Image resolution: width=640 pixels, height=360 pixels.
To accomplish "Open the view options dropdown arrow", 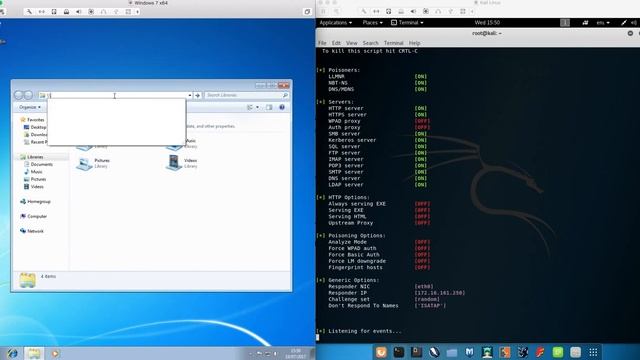I will pyautogui.click(x=257, y=107).
